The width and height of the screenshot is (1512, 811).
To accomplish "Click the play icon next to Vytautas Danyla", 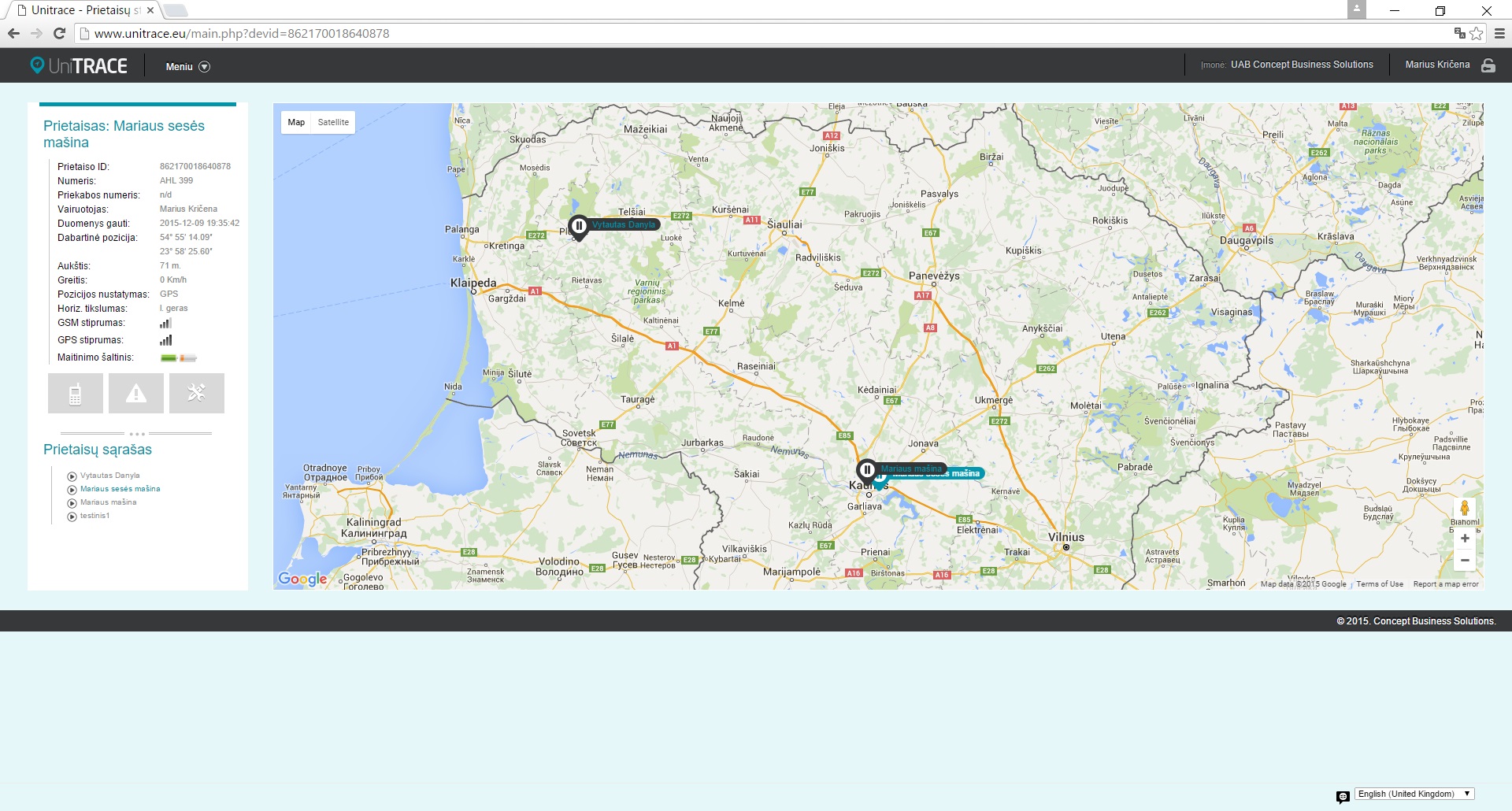I will point(72,476).
